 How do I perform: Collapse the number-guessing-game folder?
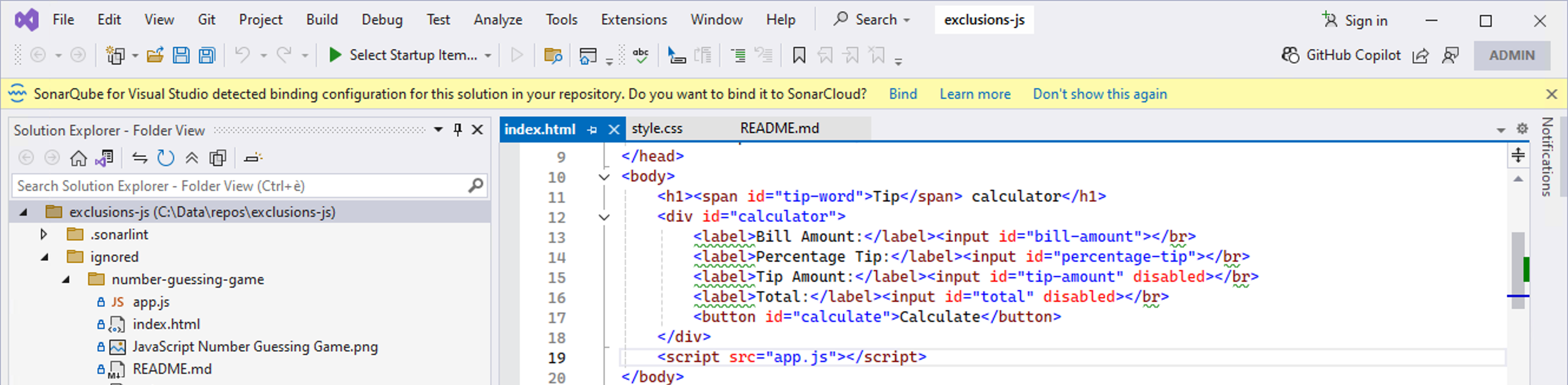coord(66,280)
